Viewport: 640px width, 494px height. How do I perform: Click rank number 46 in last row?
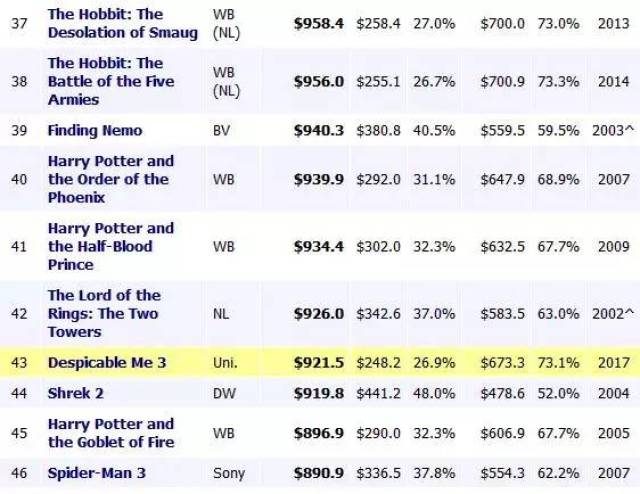click(x=19, y=472)
